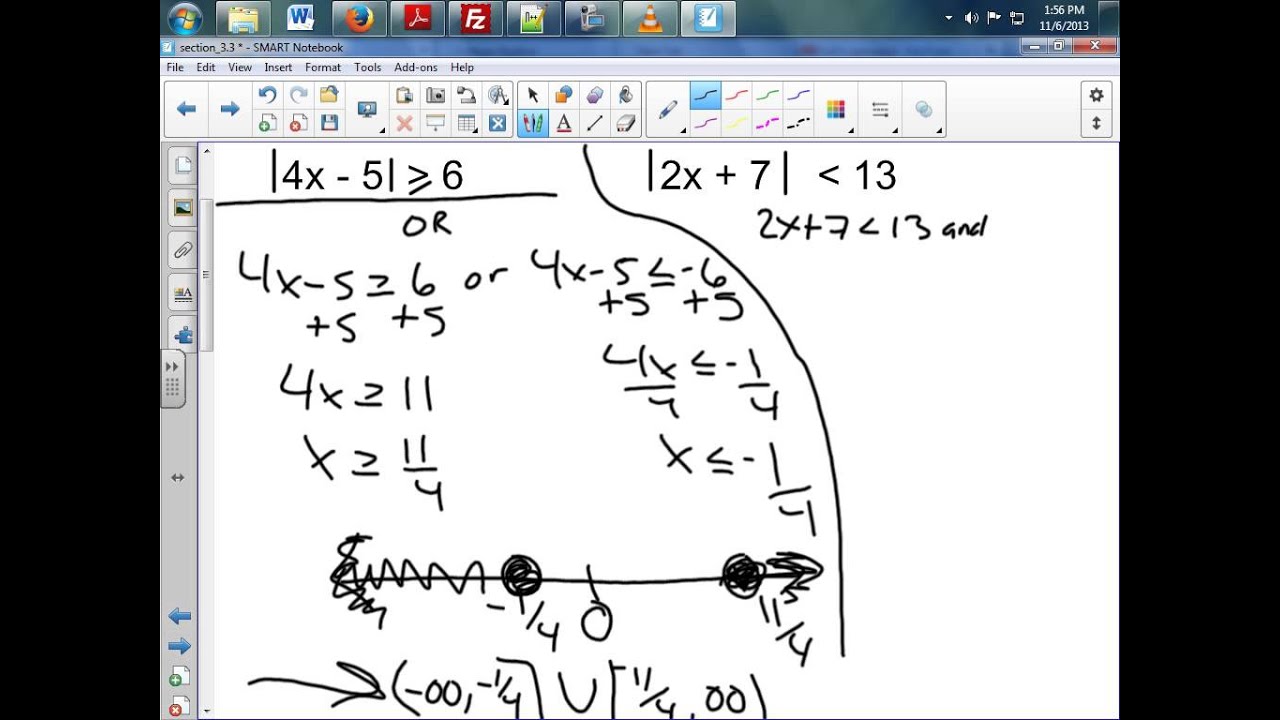Choose magenta dashed line style

coord(767,123)
